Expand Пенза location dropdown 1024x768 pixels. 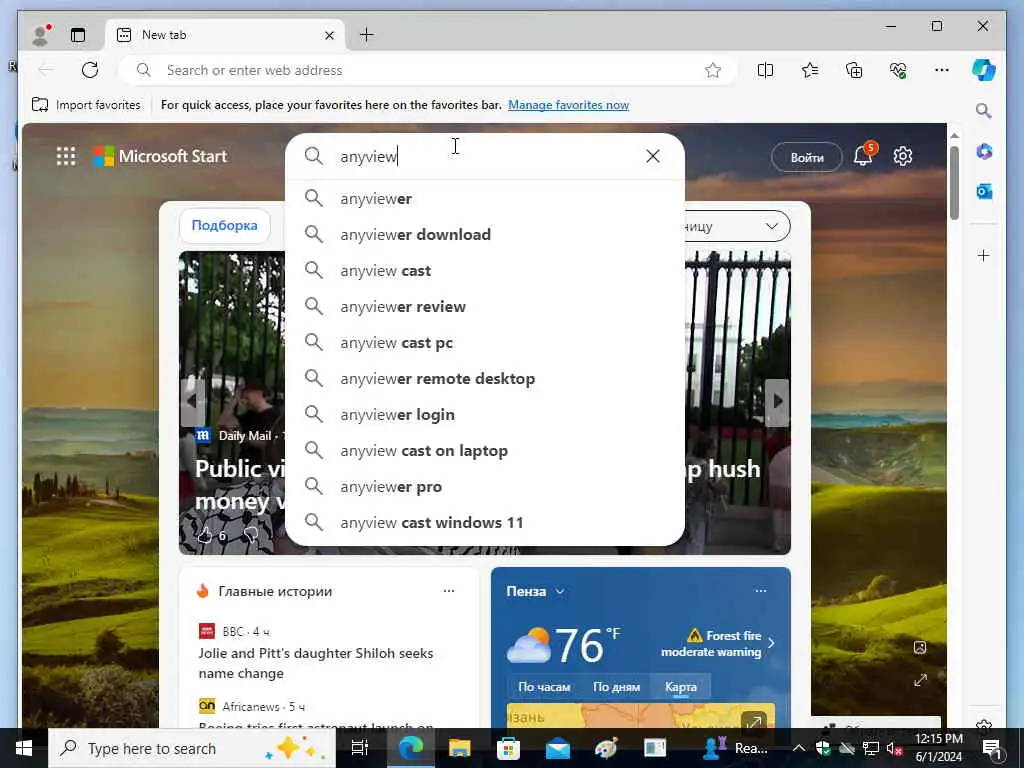pos(560,592)
